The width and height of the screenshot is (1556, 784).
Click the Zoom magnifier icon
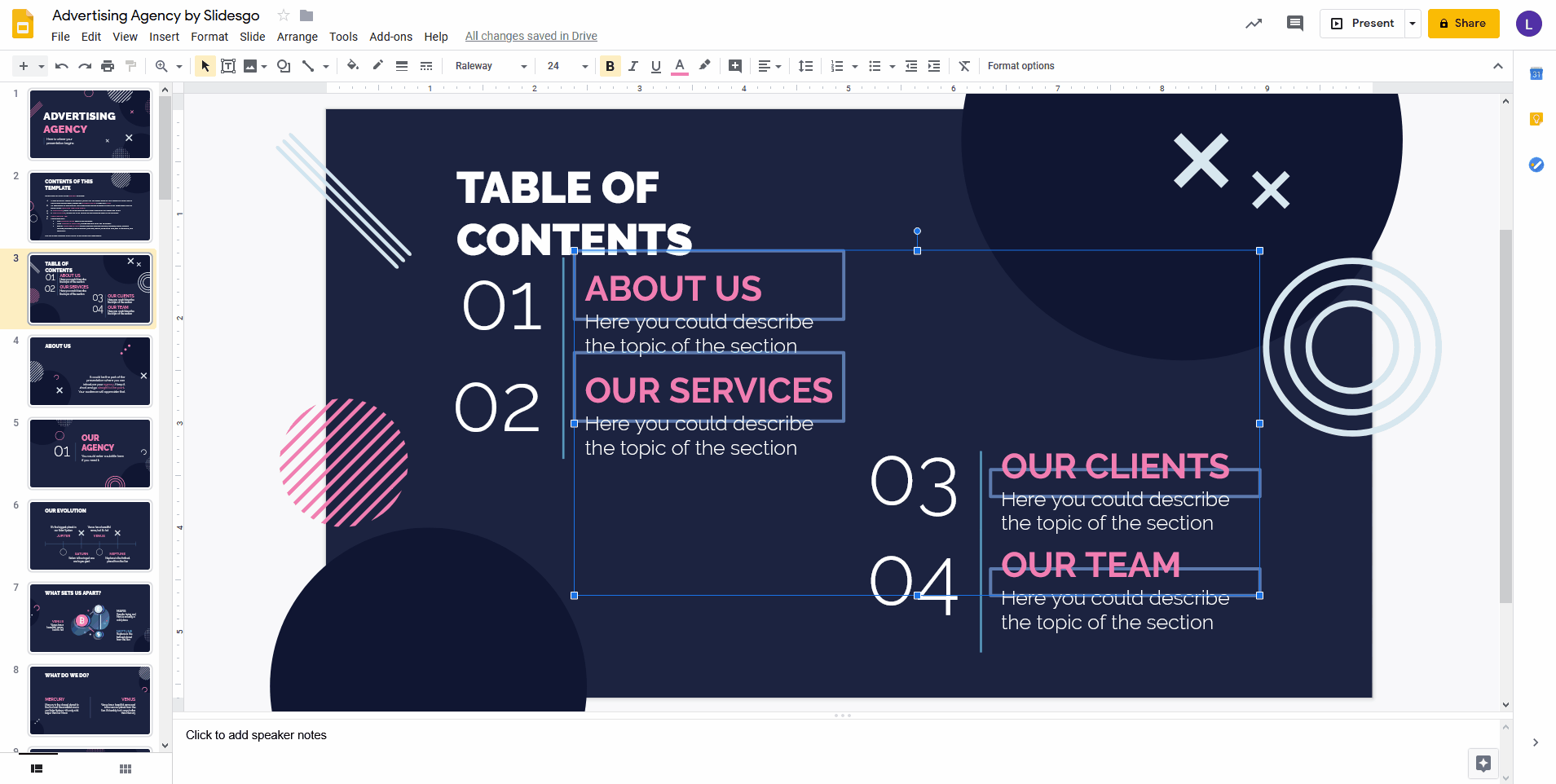161,66
